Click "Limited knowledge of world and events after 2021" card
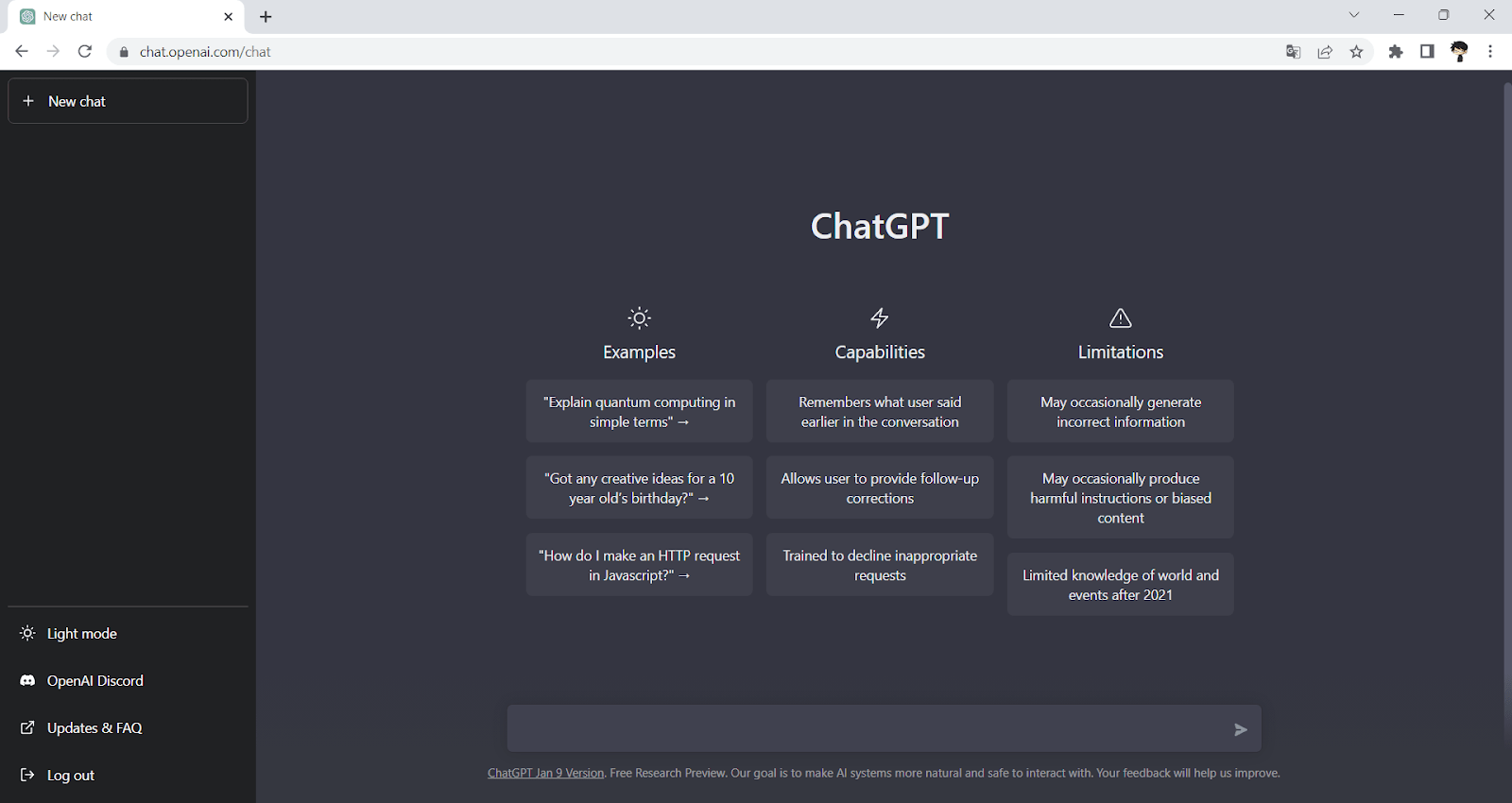The image size is (1512, 803). [x=1121, y=585]
